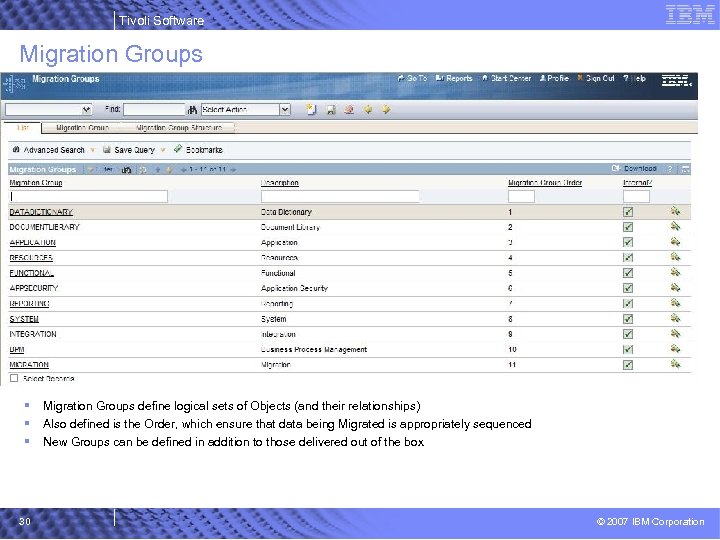Click 'Business Process Management' description cell
Viewport: 720px width, 540px height.
click(314, 350)
